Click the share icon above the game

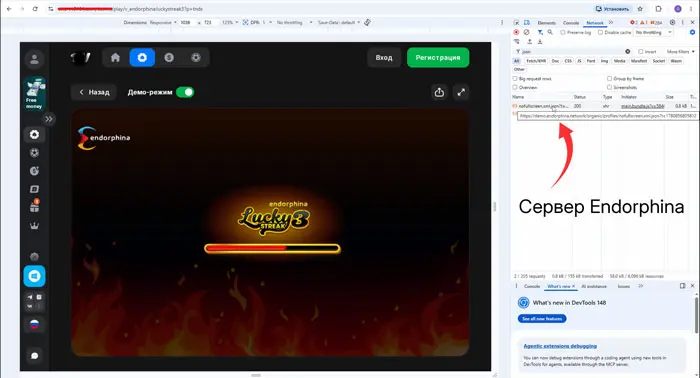click(439, 92)
